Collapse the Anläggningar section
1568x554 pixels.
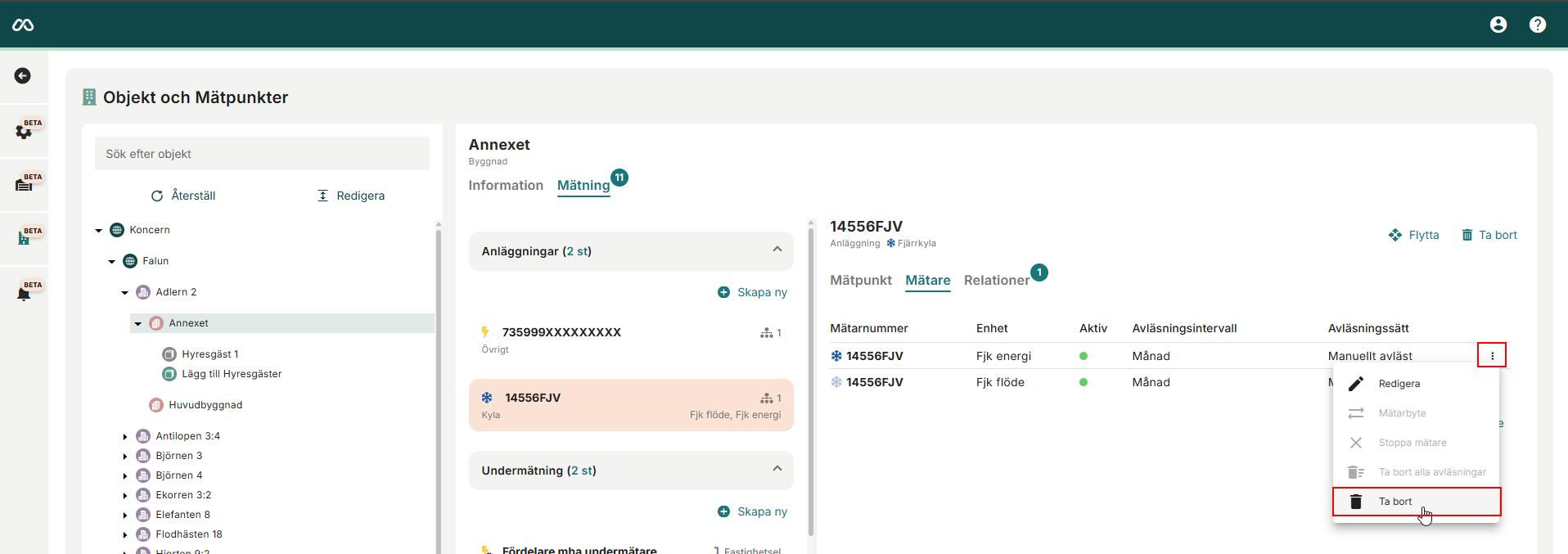click(x=777, y=250)
